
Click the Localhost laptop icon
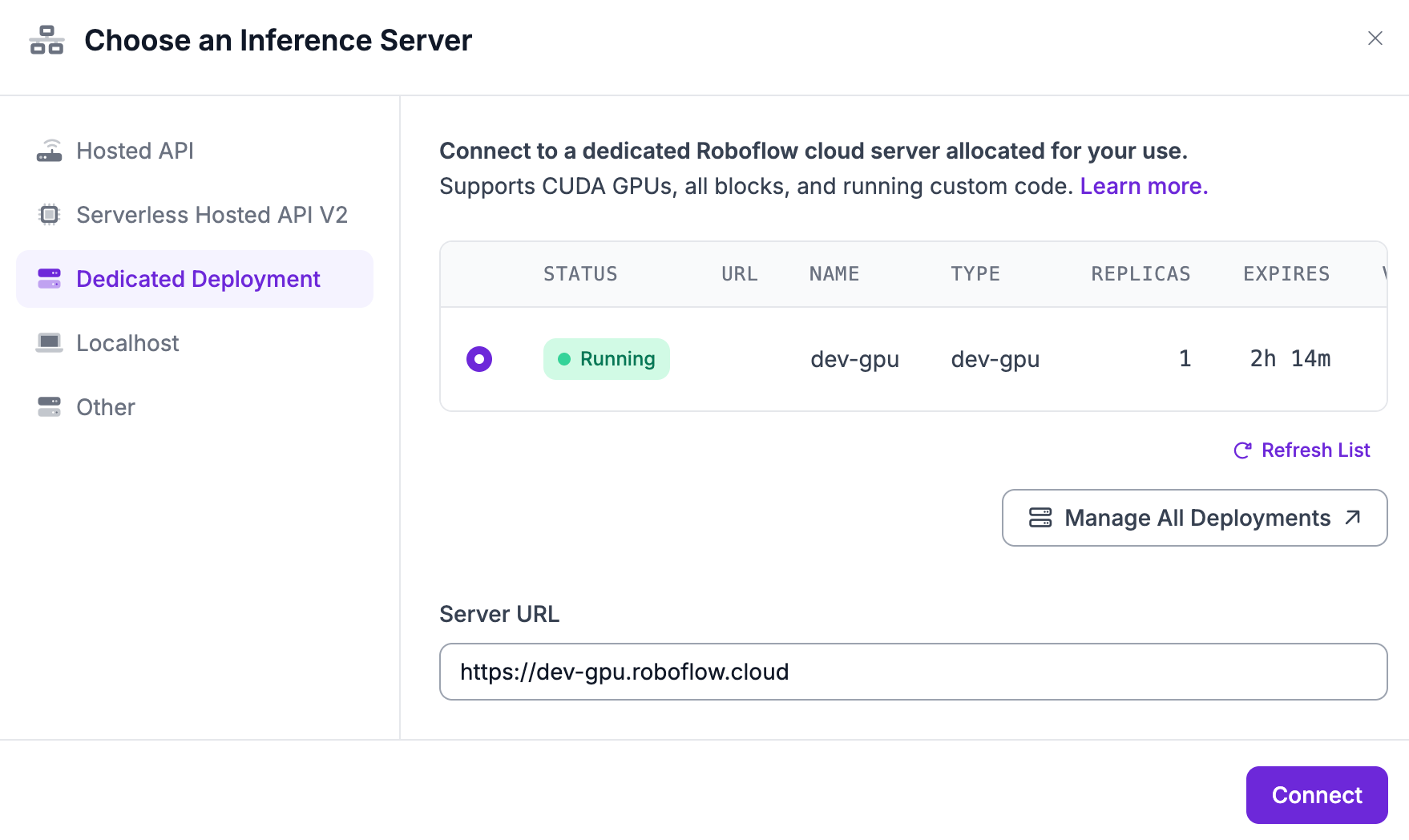tap(49, 343)
